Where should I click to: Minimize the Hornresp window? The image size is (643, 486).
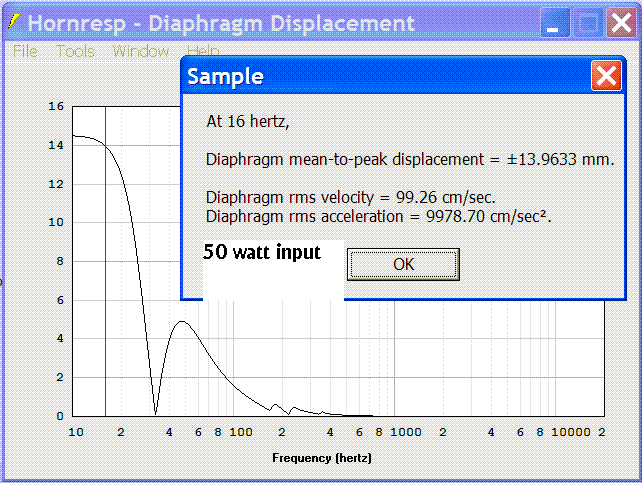click(555, 23)
